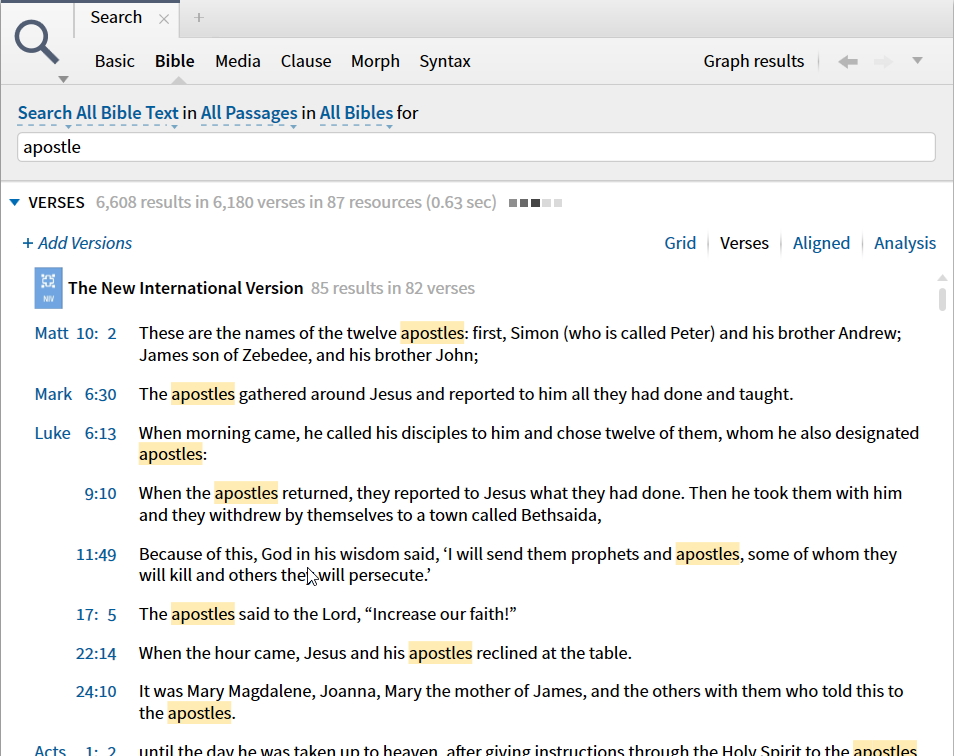Switch to Bible search type

(175, 61)
